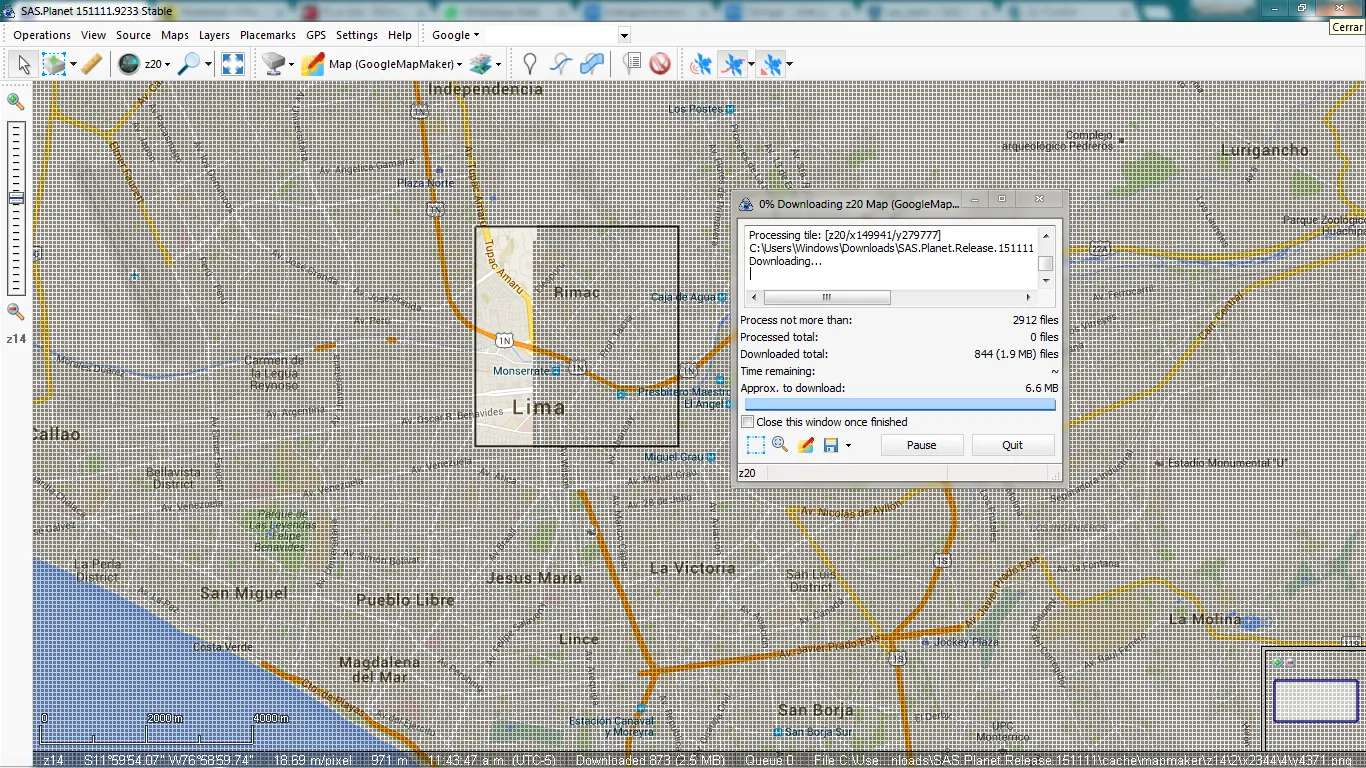The height and width of the screenshot is (768, 1366).
Task: Click the blue download progress bar
Action: pyautogui.click(x=900, y=405)
